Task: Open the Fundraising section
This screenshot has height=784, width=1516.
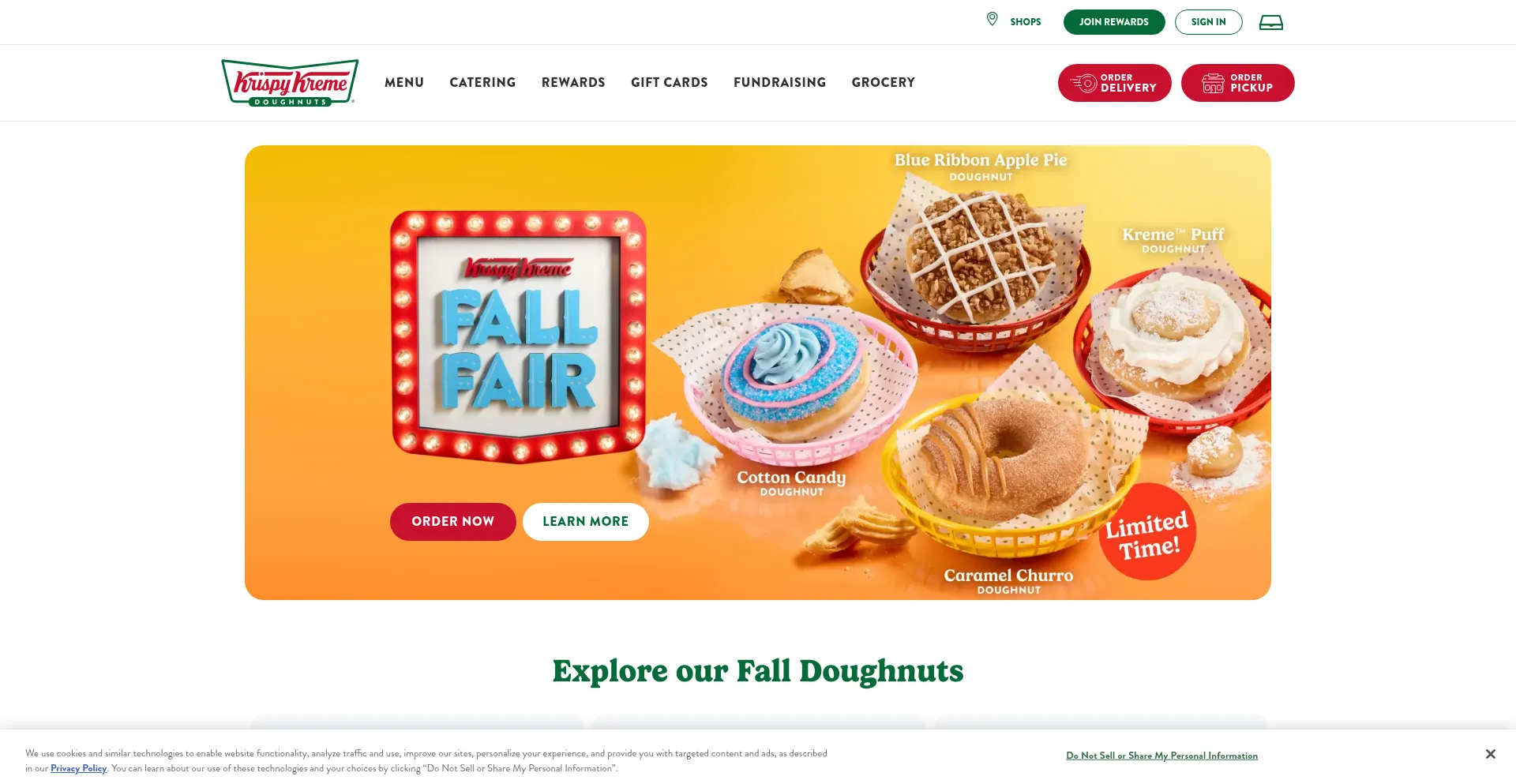Action: pyautogui.click(x=779, y=82)
